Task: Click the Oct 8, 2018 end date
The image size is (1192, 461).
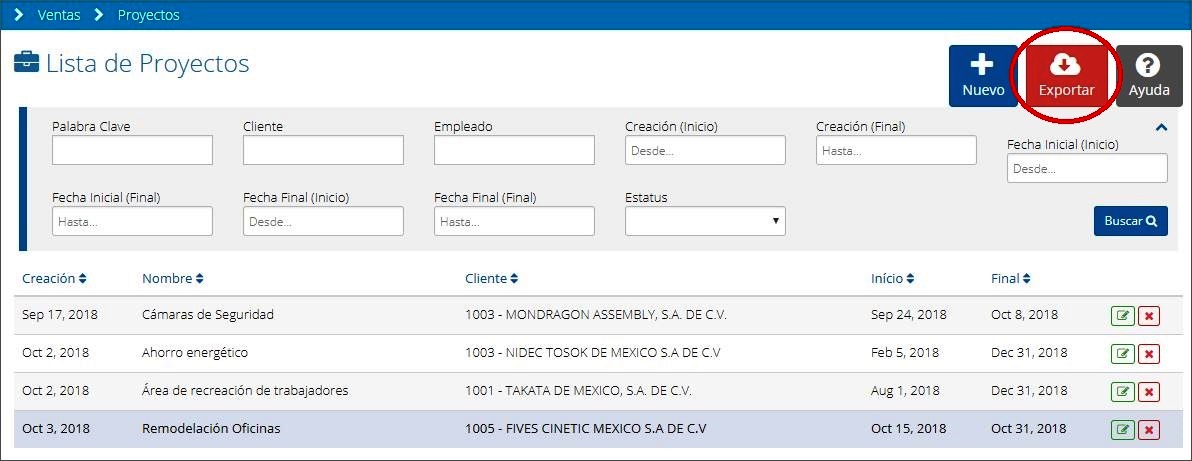Action: 1025,314
